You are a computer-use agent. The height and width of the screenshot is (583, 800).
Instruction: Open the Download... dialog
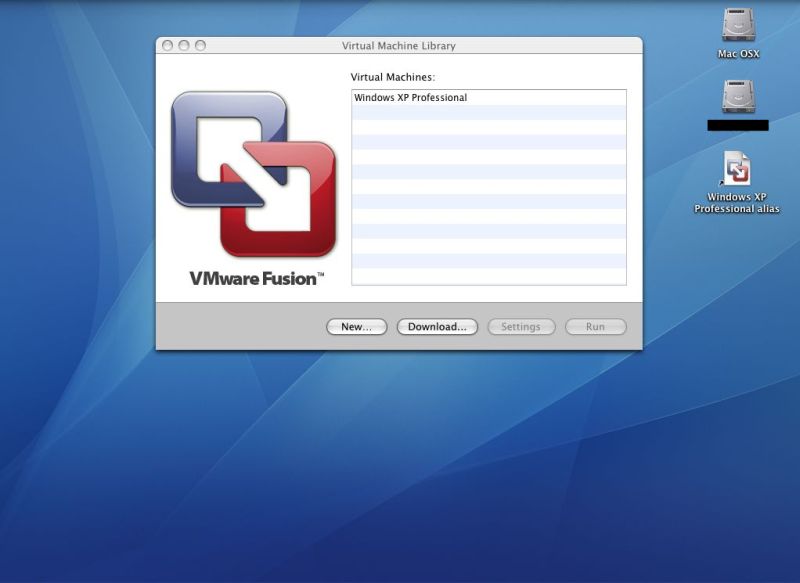click(x=437, y=327)
